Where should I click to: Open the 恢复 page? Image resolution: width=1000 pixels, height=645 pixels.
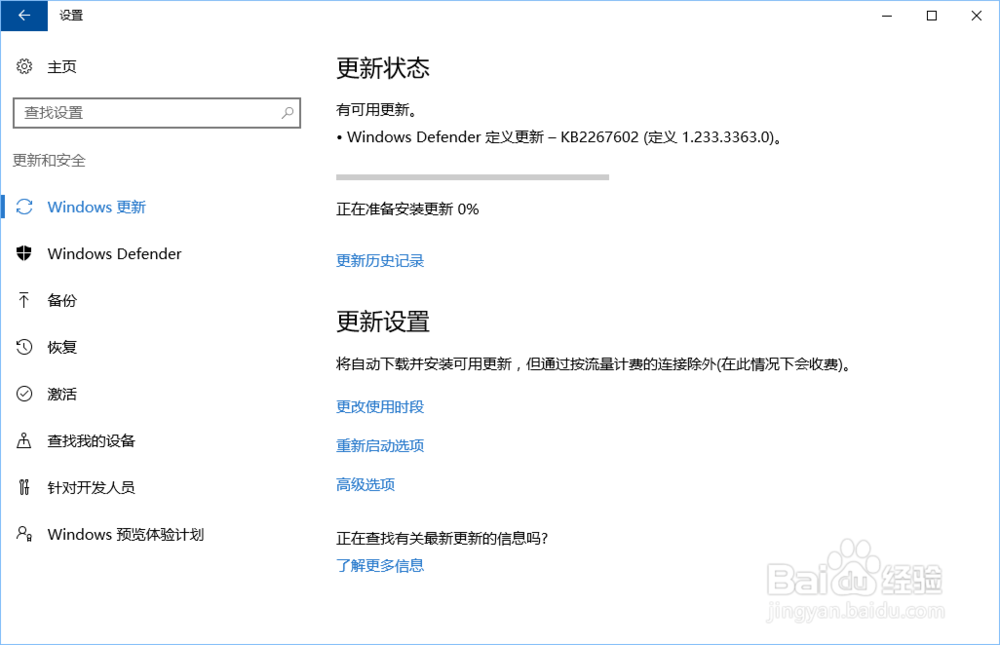tap(62, 347)
